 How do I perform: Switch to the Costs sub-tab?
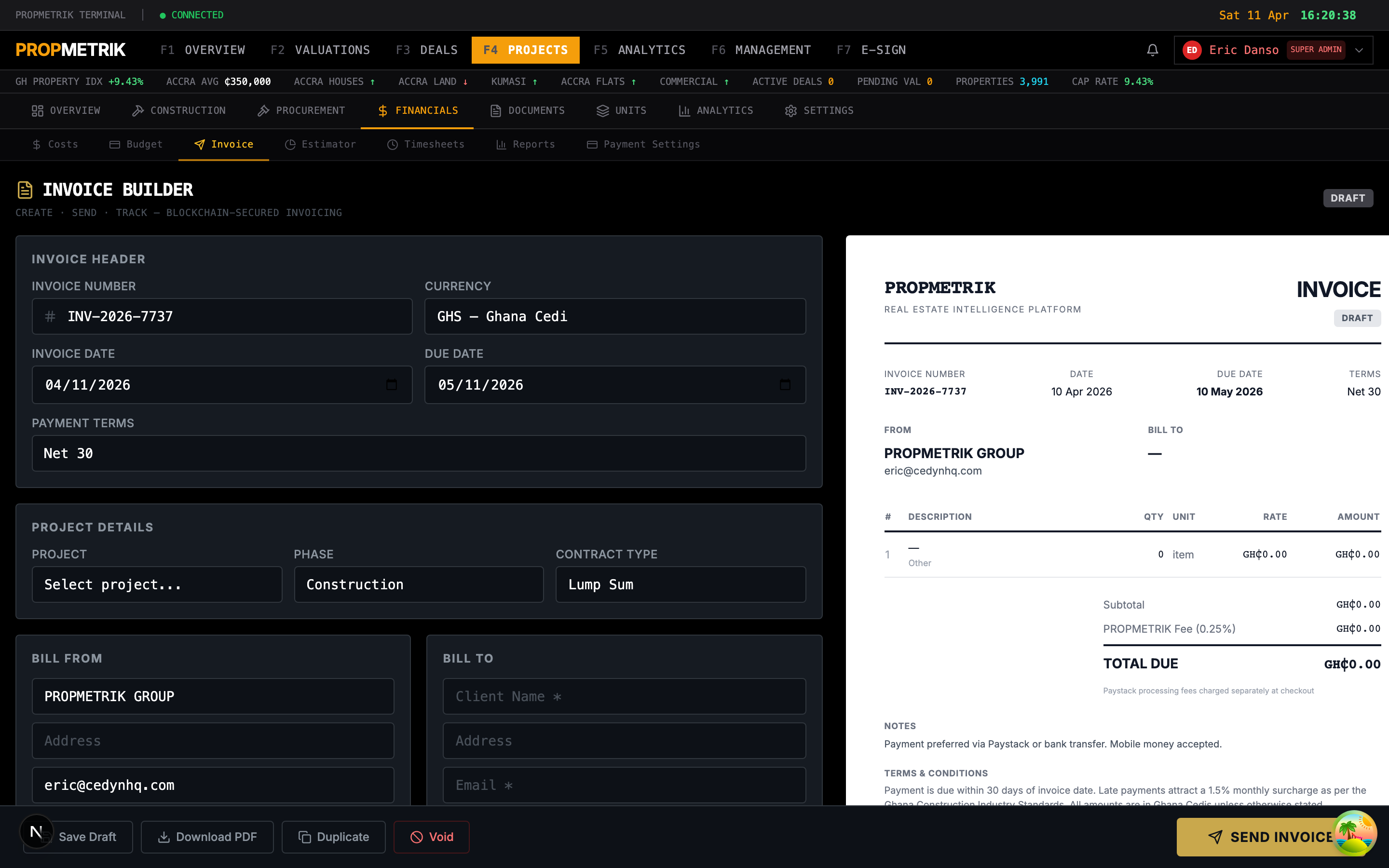[55, 145]
